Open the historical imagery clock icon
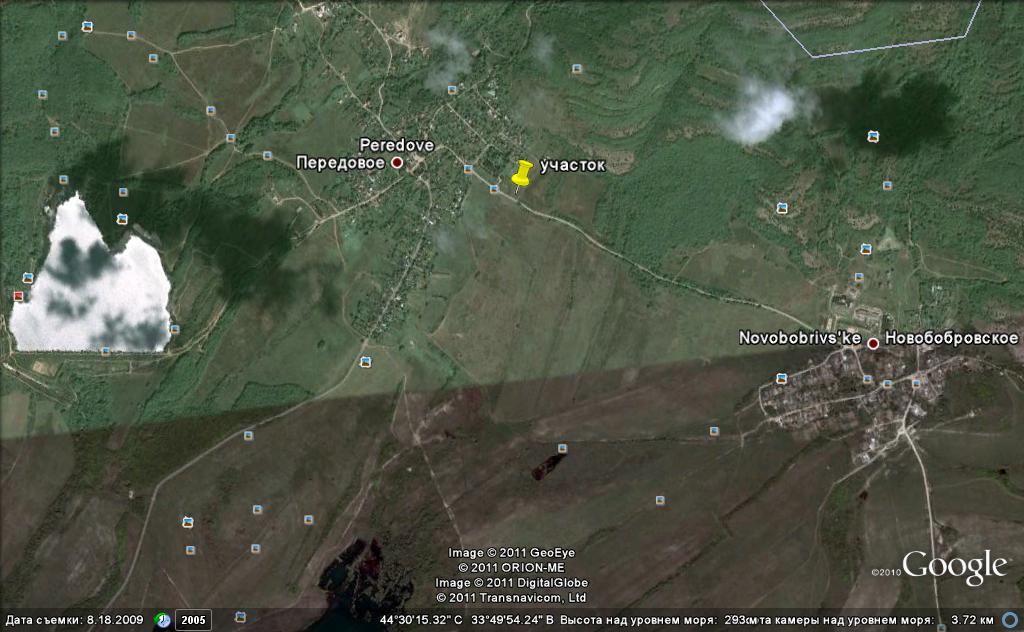Screen dimensions: 1024x632 coord(162,620)
